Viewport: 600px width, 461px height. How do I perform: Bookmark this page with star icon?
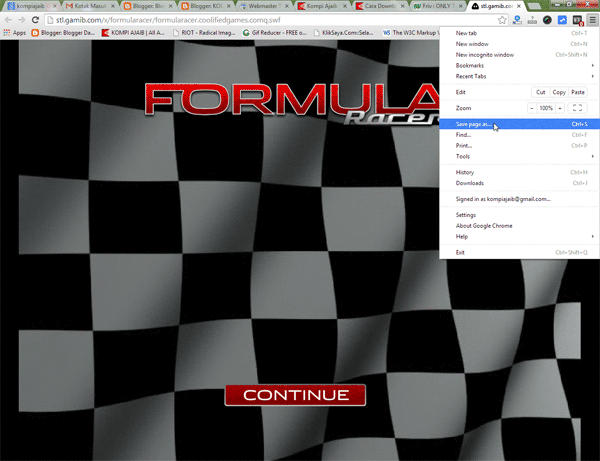[502, 20]
